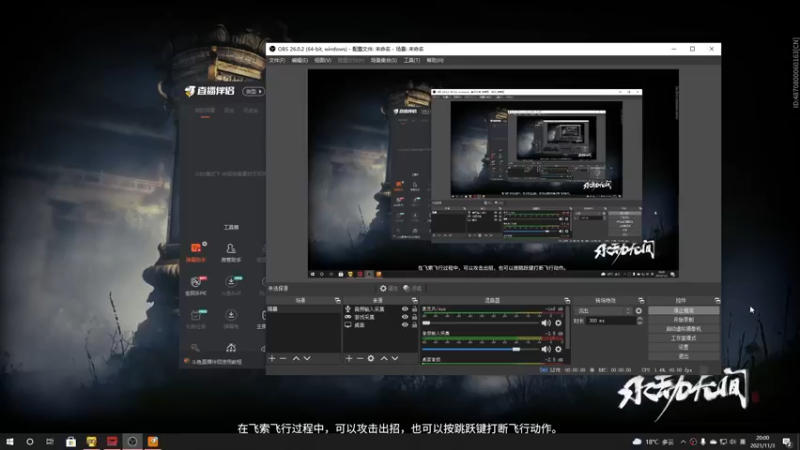Select the 场景 item in scenes list
The image size is (800, 450).
304,309
